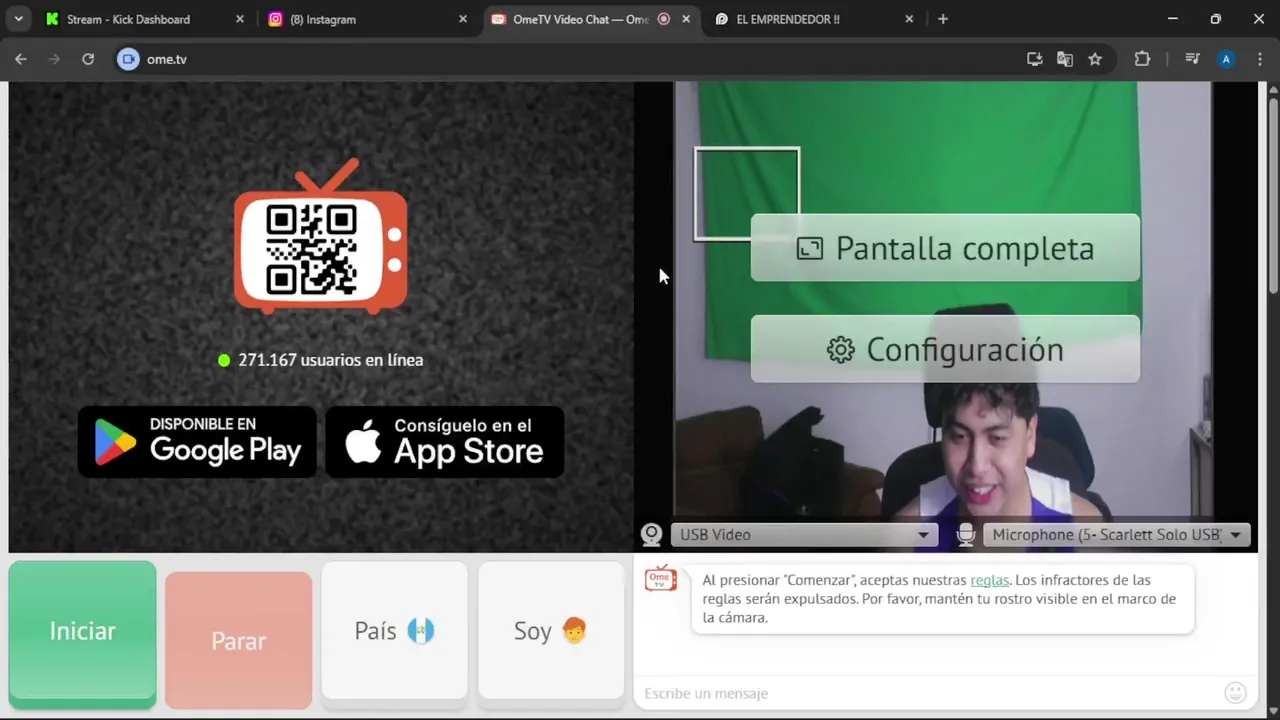Go forward to the next page
1280x720 pixels.
54,59
